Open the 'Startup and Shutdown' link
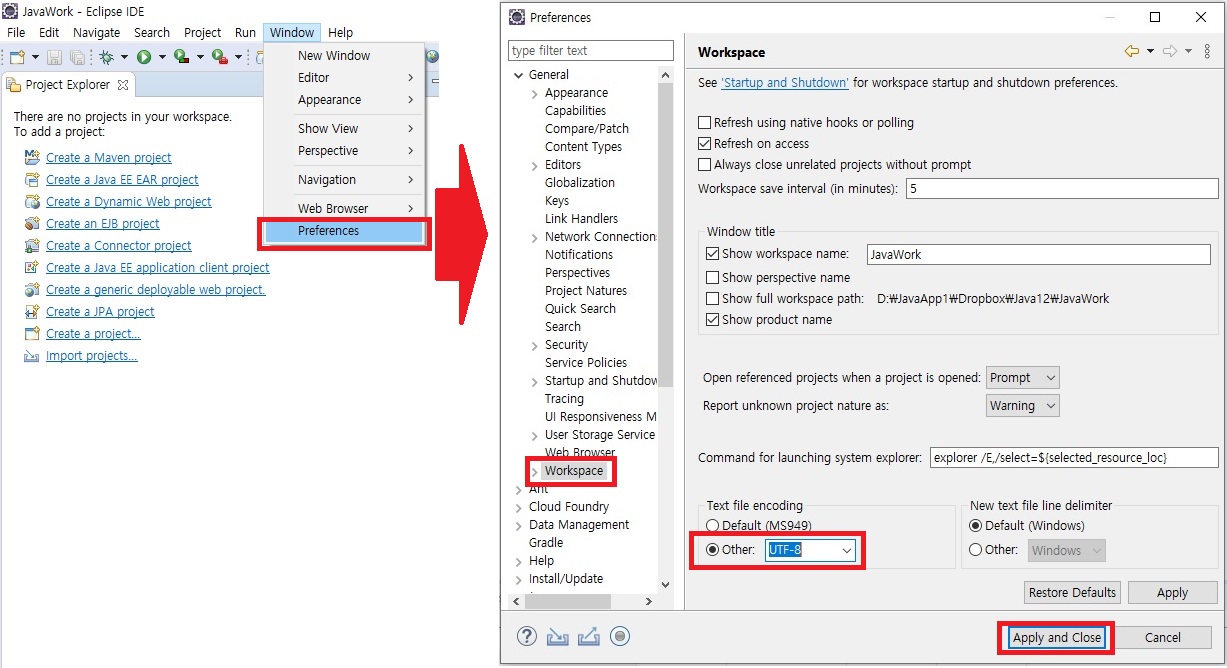This screenshot has width=1227, height=668. pyautogui.click(x=785, y=83)
